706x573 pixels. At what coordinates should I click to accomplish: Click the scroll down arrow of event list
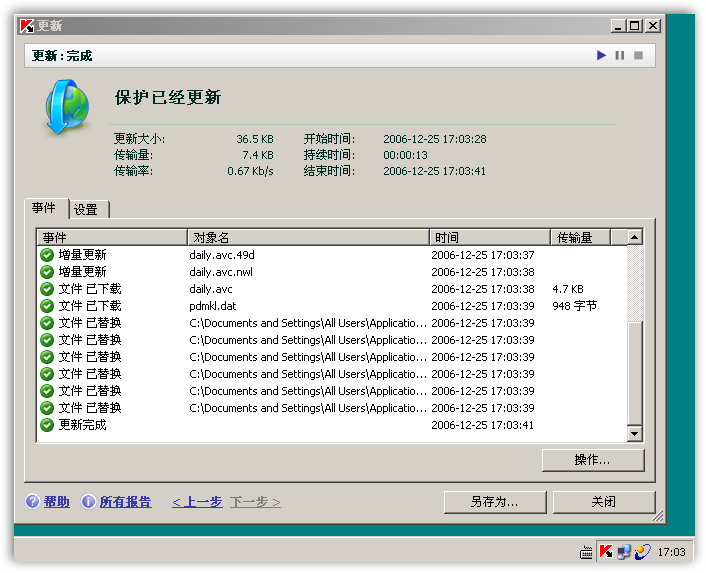634,434
